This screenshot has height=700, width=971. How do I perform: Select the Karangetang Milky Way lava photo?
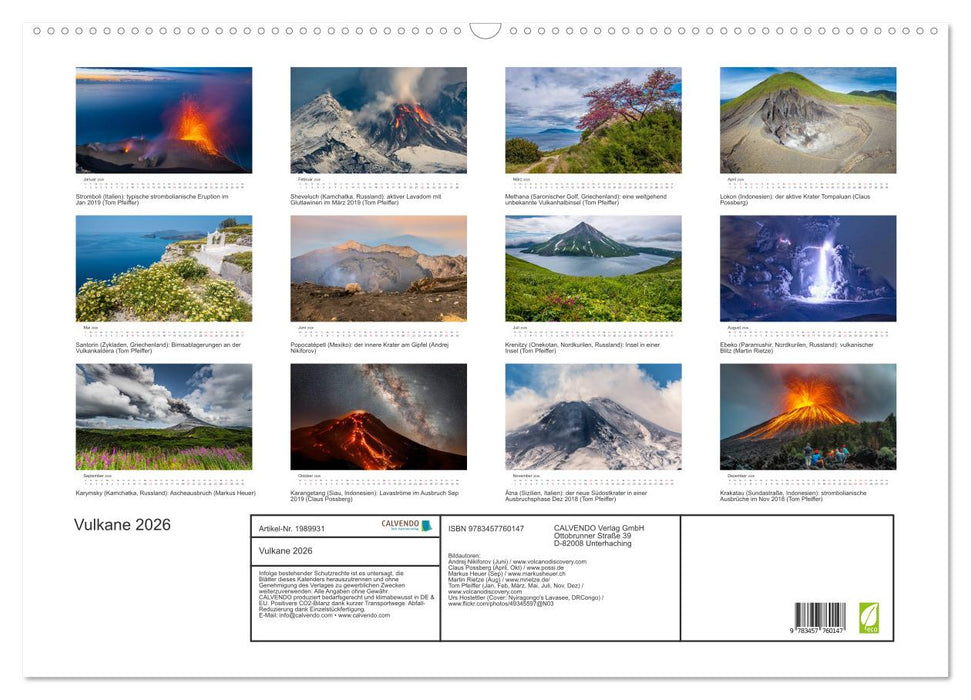[378, 416]
